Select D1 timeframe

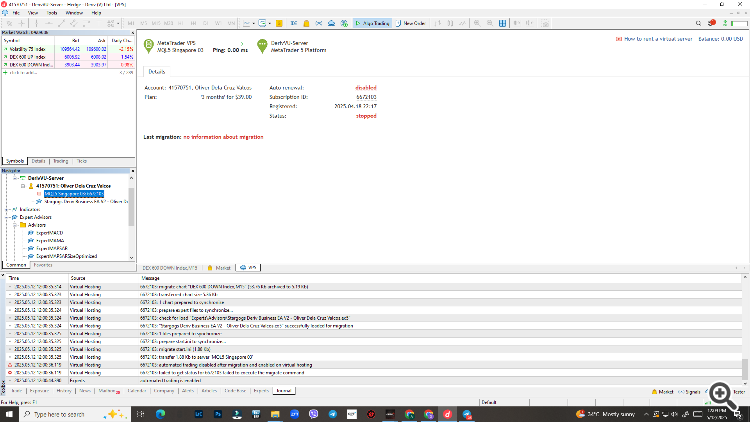point(206,23)
